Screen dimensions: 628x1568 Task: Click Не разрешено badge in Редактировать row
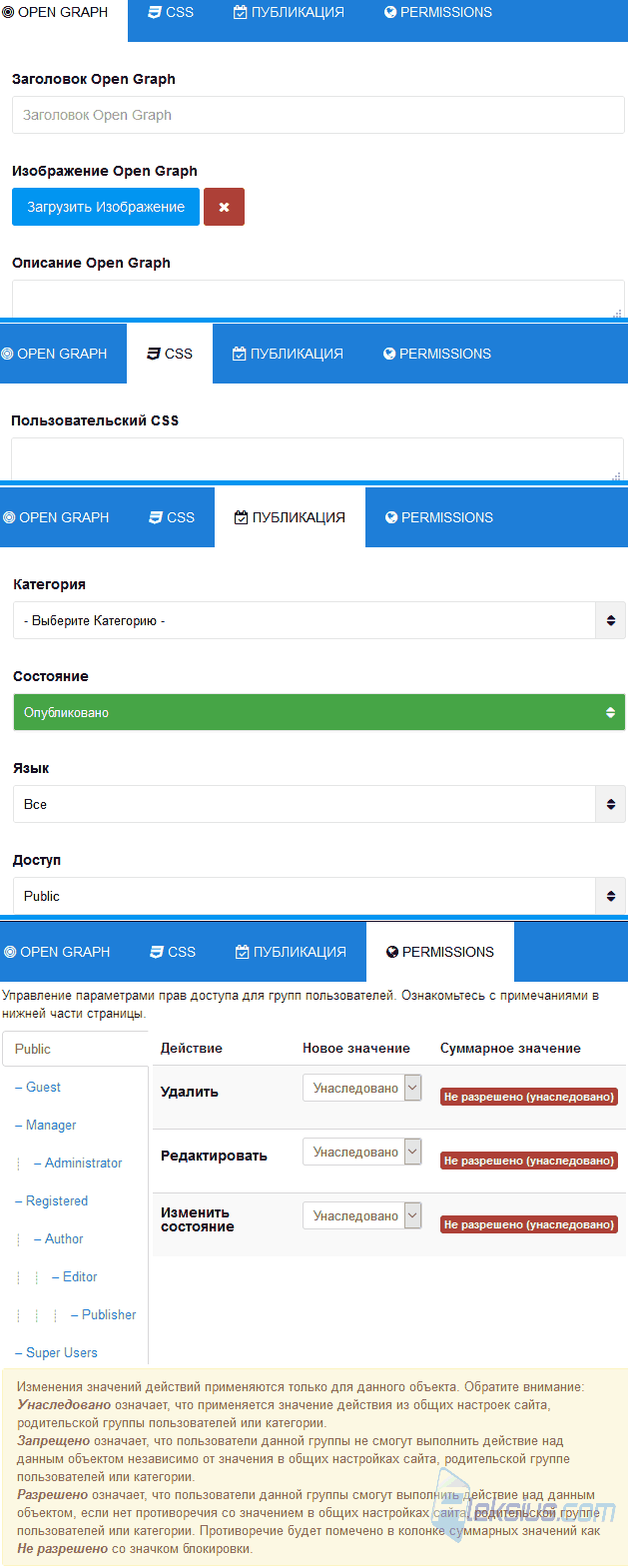click(x=529, y=1161)
